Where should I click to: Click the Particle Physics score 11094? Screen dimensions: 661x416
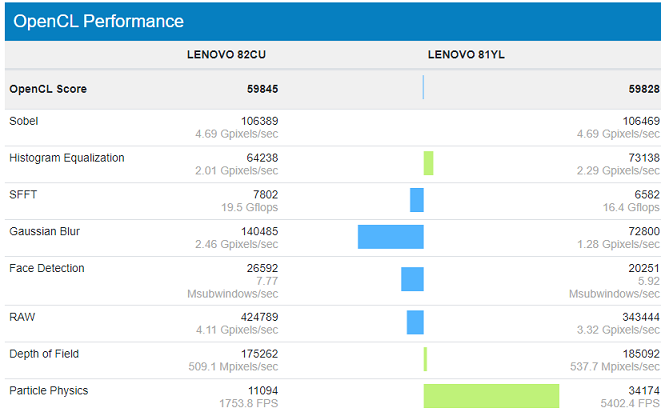(x=263, y=391)
